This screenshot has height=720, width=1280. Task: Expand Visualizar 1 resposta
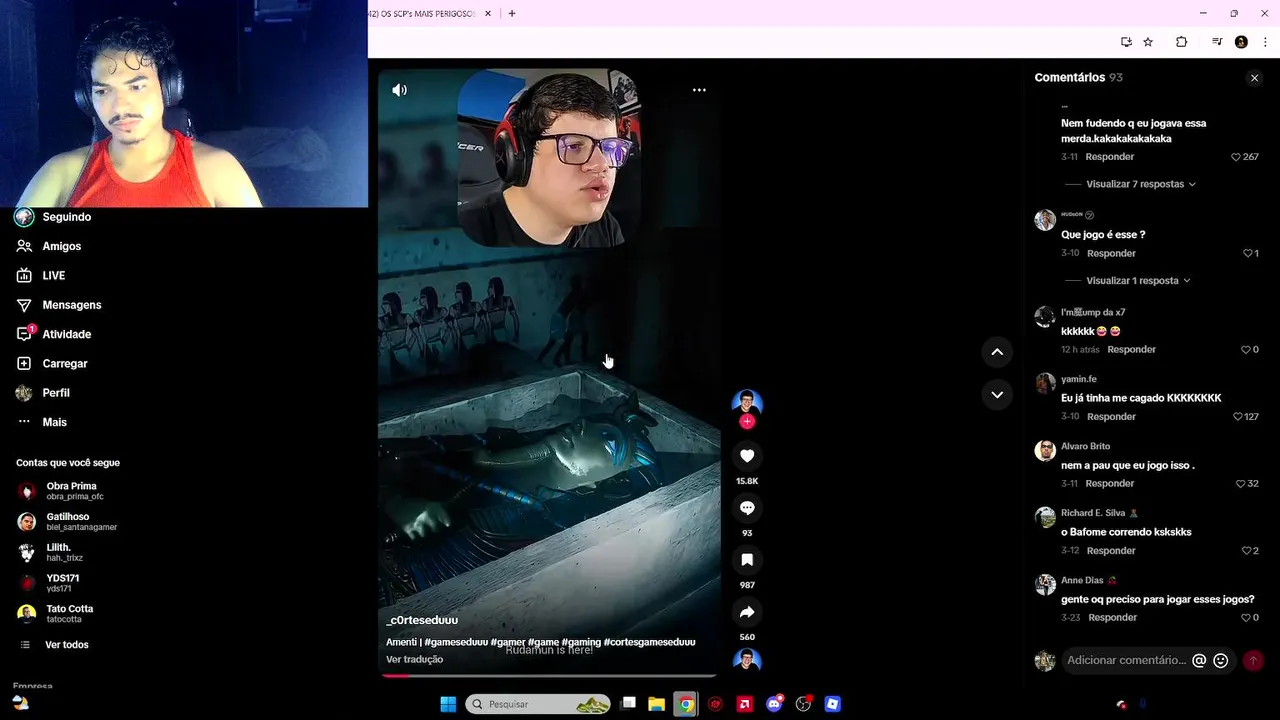[1139, 281]
